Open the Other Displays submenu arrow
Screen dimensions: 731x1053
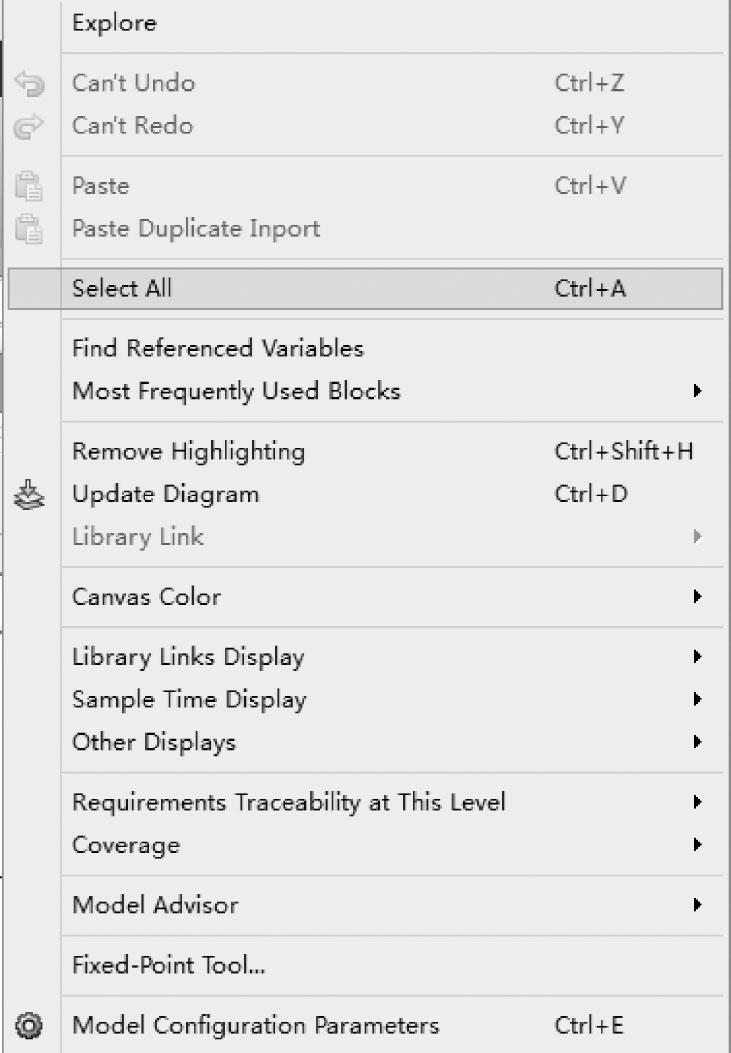click(697, 741)
